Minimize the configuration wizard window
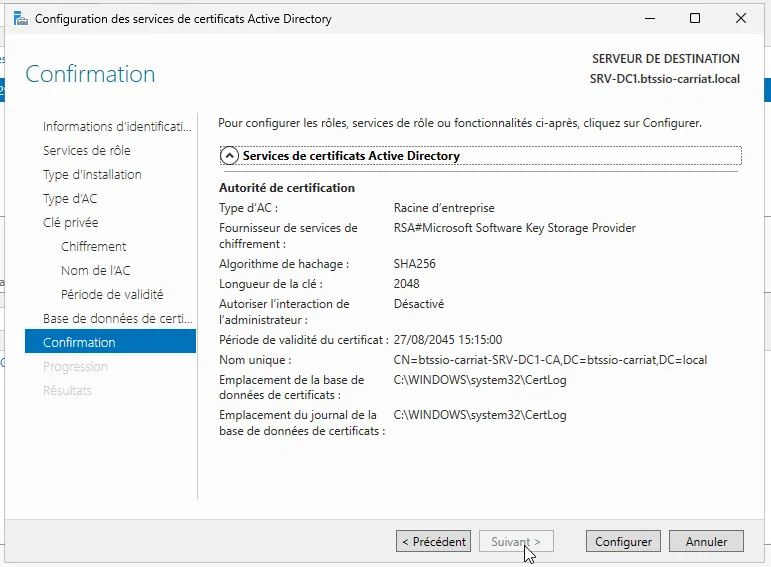 pos(649,18)
